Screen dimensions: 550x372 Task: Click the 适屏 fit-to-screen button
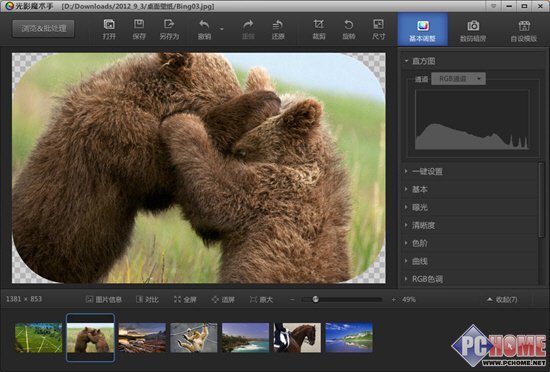point(223,299)
